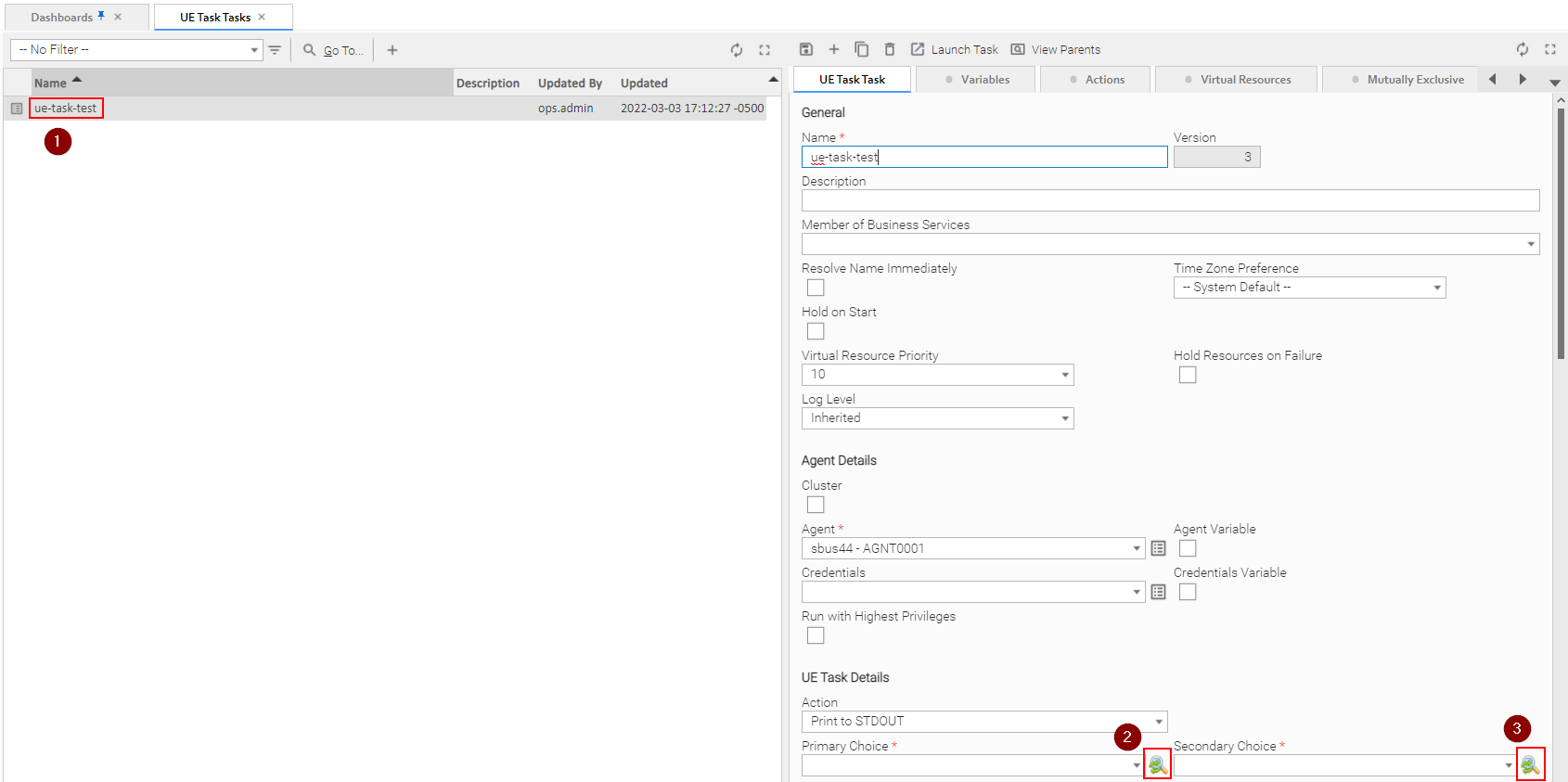Click the Credentials details icon

pyautogui.click(x=1158, y=593)
